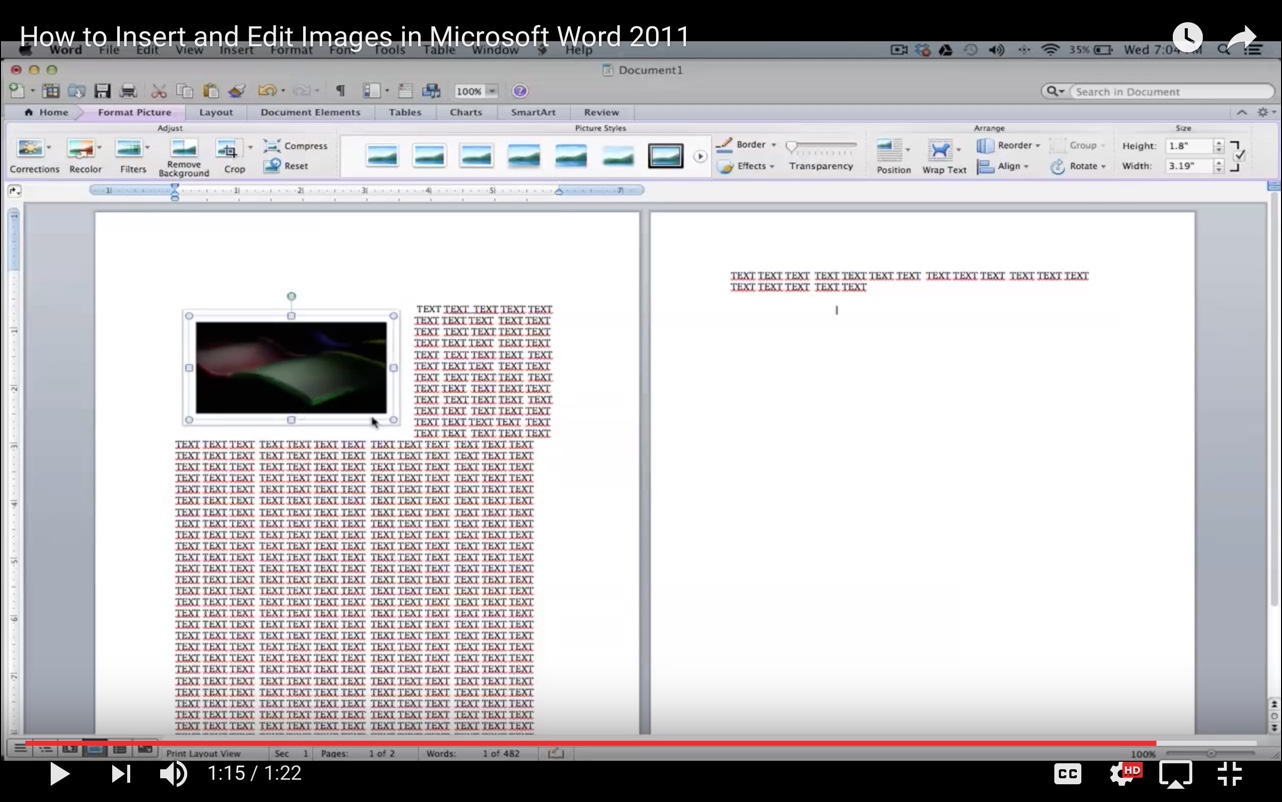Viewport: 1282px width, 802px height.
Task: Apply the last black-framed picture style
Action: point(665,155)
